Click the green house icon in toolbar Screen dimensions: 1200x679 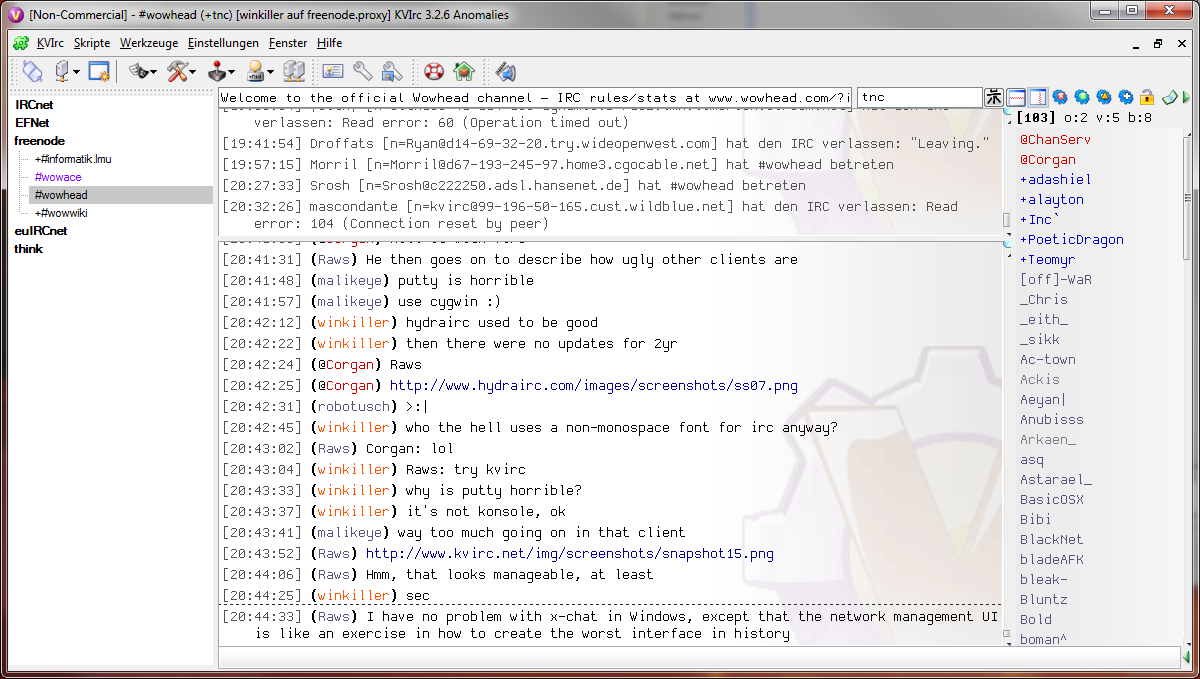(x=463, y=71)
